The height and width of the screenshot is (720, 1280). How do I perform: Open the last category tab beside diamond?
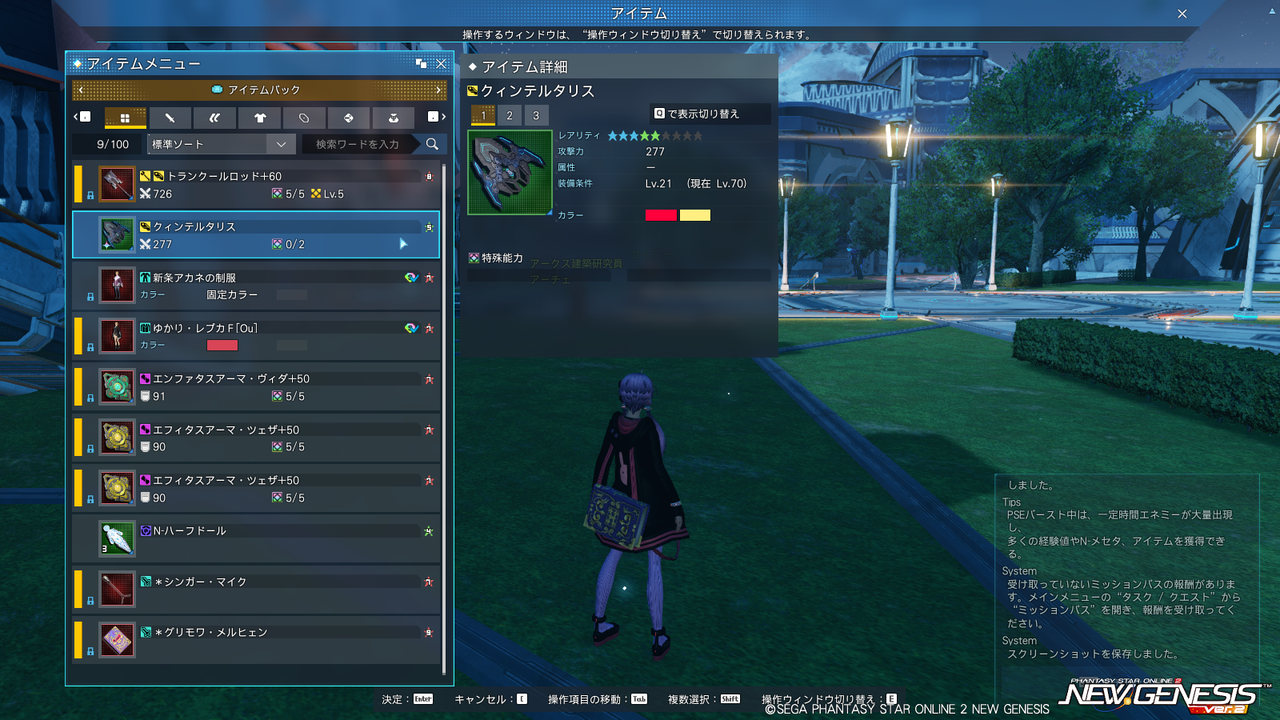pyautogui.click(x=394, y=118)
